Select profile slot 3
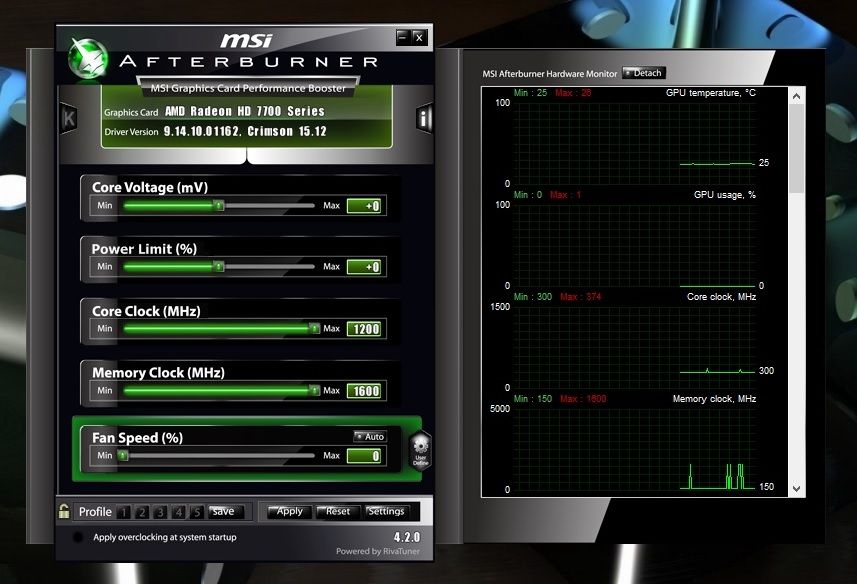Screen dimensions: 857x584 160,512
